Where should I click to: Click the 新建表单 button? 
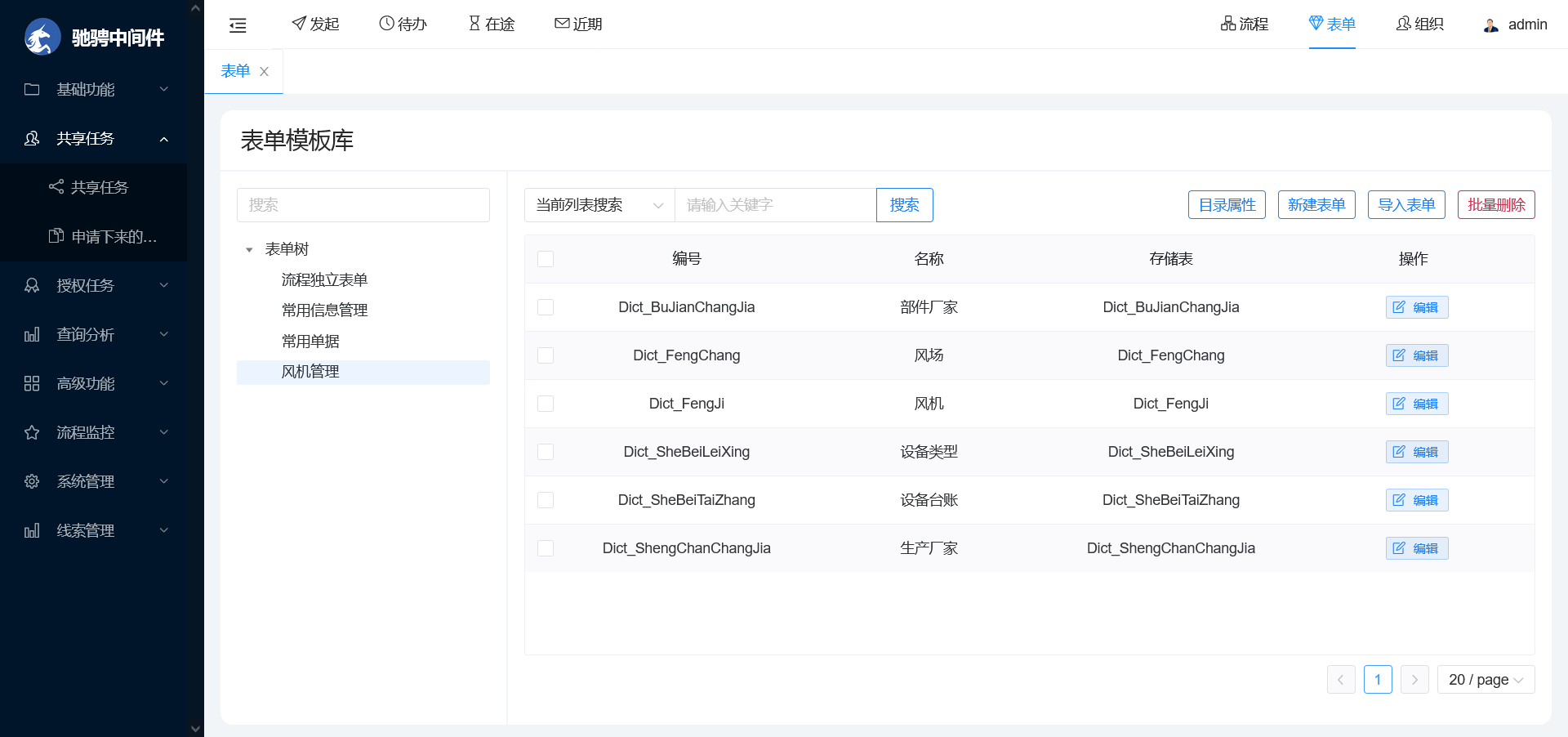(x=1316, y=205)
